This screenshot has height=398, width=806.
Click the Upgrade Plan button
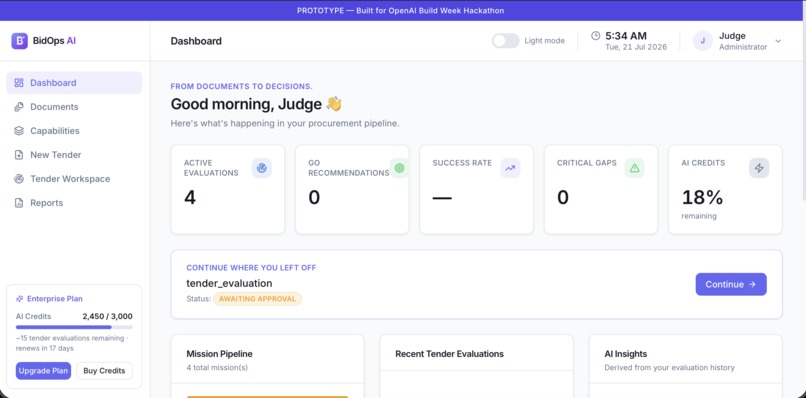point(43,371)
